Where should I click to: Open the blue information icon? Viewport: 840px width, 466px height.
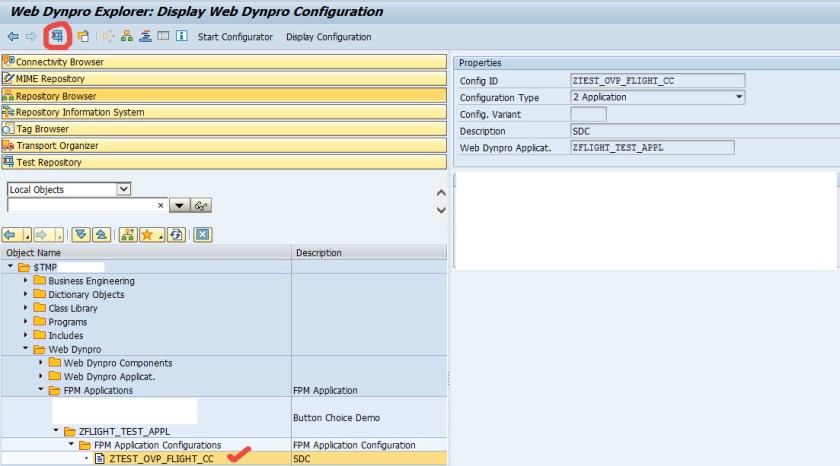point(182,36)
